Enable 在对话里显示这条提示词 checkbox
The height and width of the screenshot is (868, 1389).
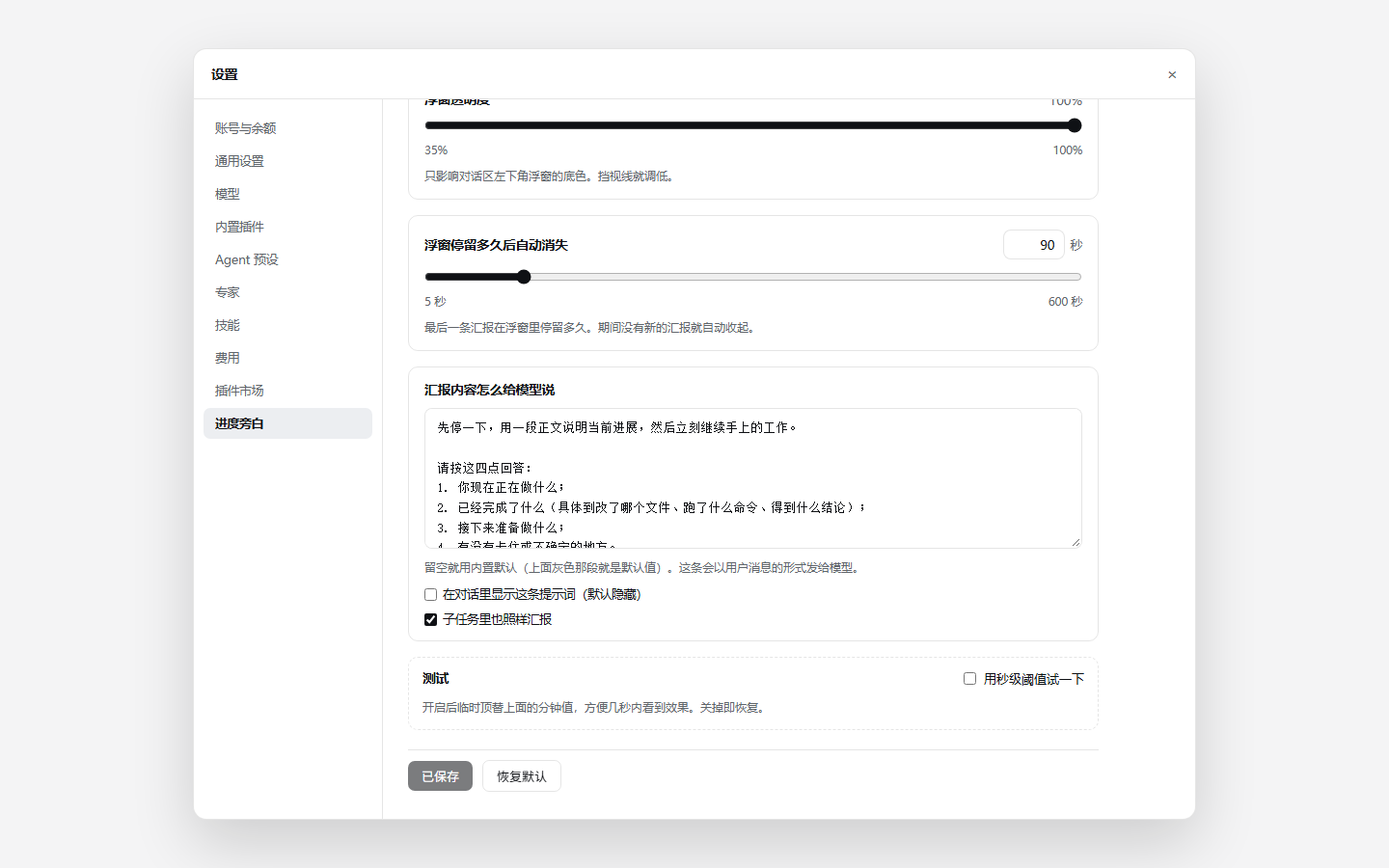point(430,595)
